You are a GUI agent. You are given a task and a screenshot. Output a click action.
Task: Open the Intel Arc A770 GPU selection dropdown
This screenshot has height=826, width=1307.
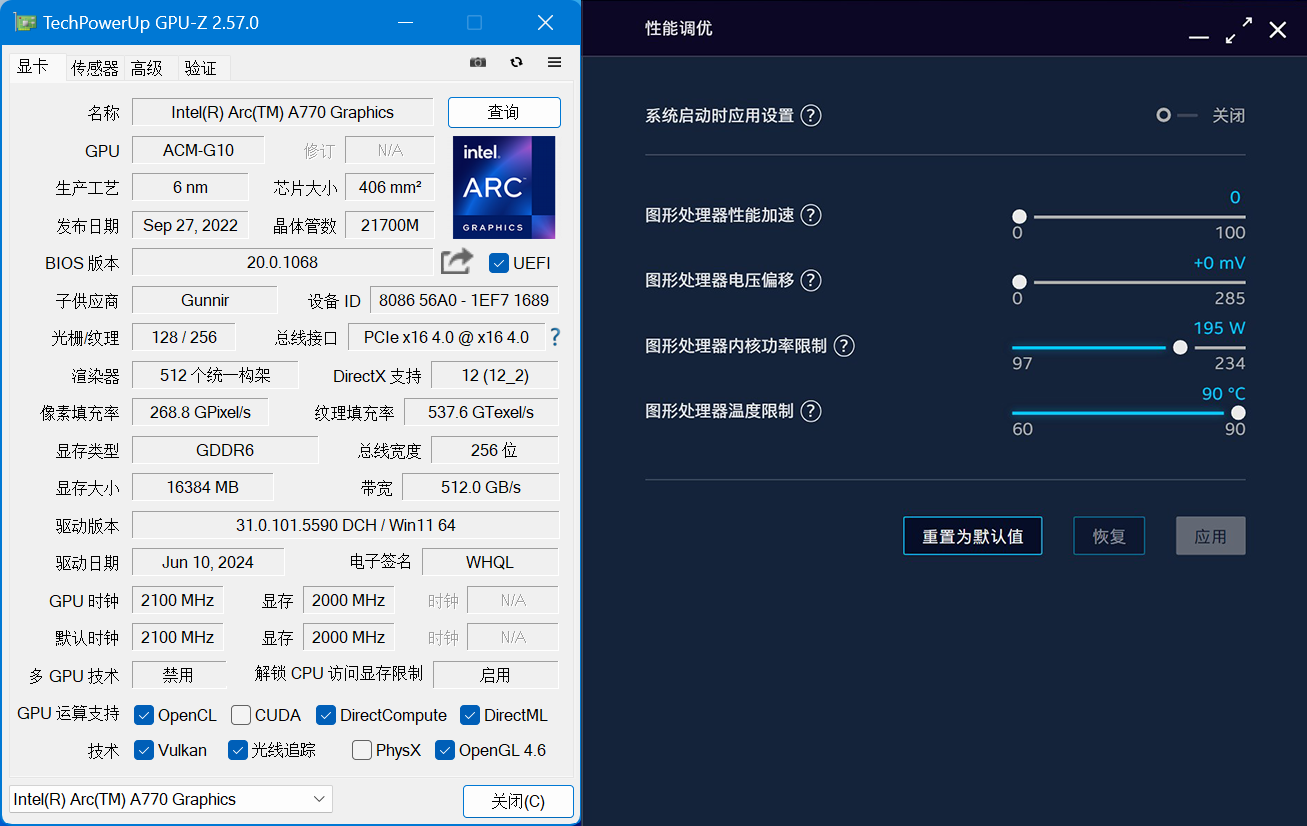pyautogui.click(x=171, y=799)
